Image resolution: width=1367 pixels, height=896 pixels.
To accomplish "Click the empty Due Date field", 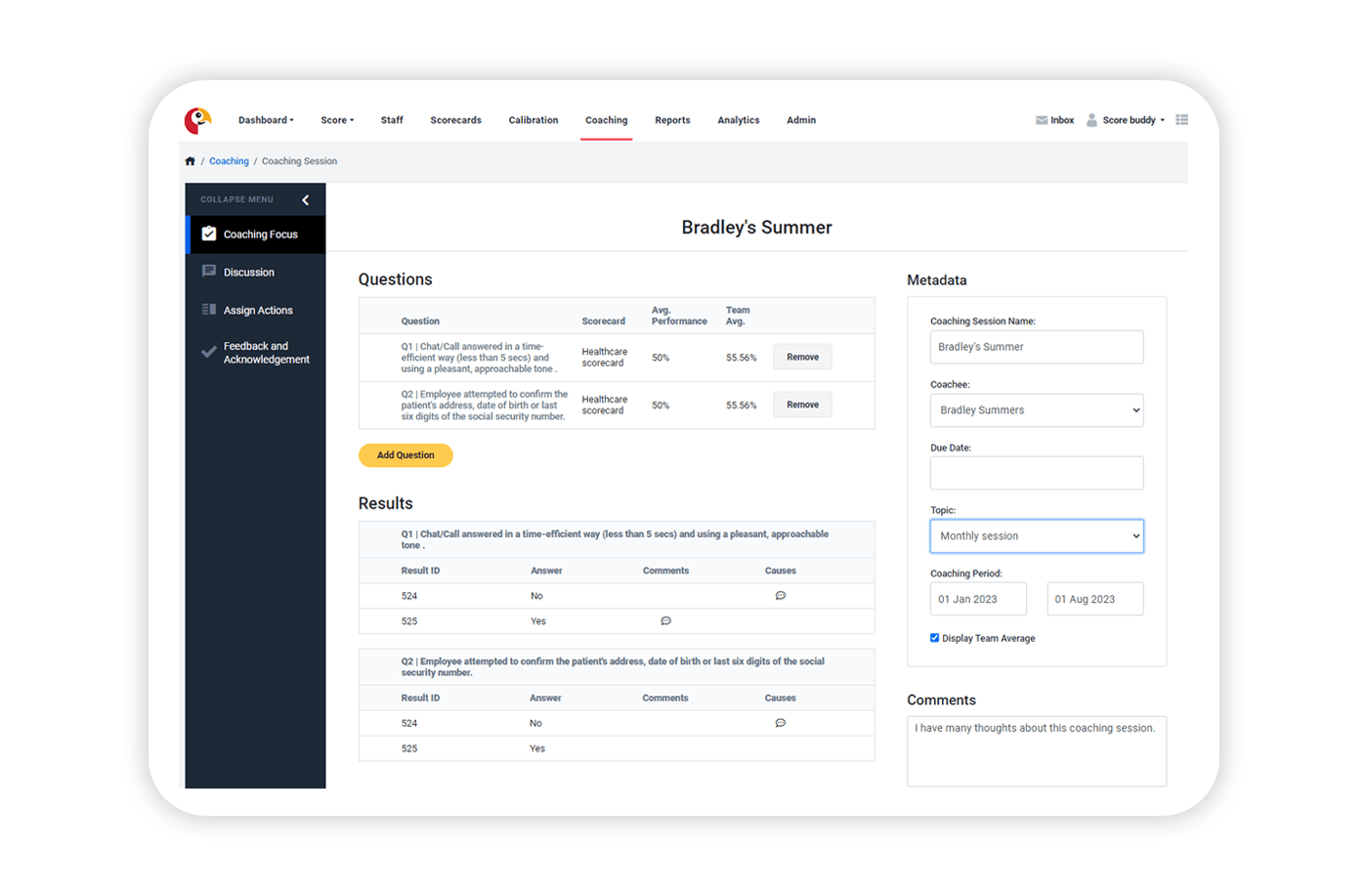I will [x=1036, y=473].
